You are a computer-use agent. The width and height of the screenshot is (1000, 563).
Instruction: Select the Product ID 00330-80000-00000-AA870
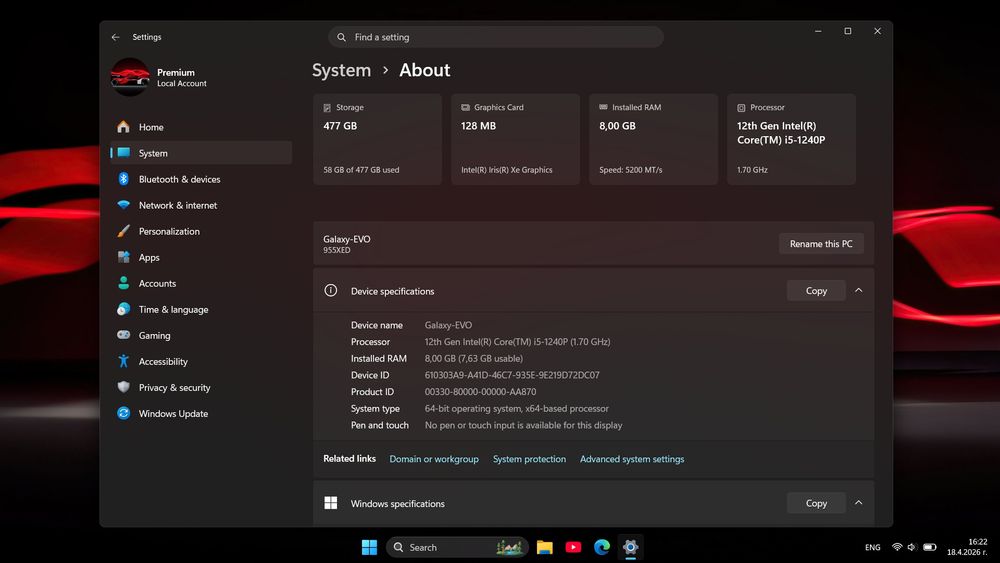tap(480, 391)
